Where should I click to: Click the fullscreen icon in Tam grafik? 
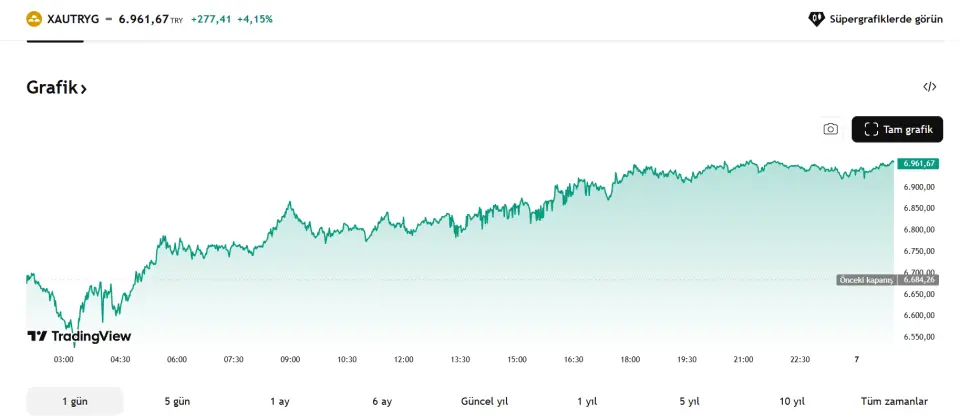pos(870,129)
